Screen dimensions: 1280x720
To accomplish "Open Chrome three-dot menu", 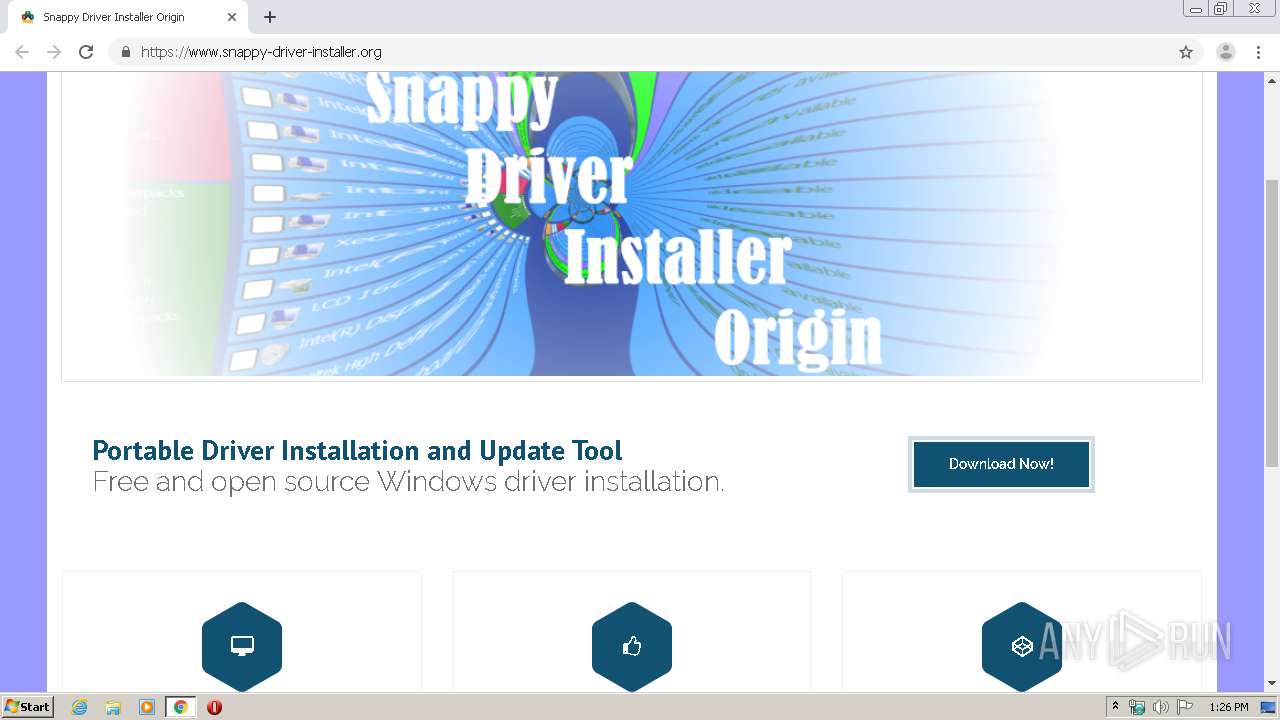I will 1259,52.
